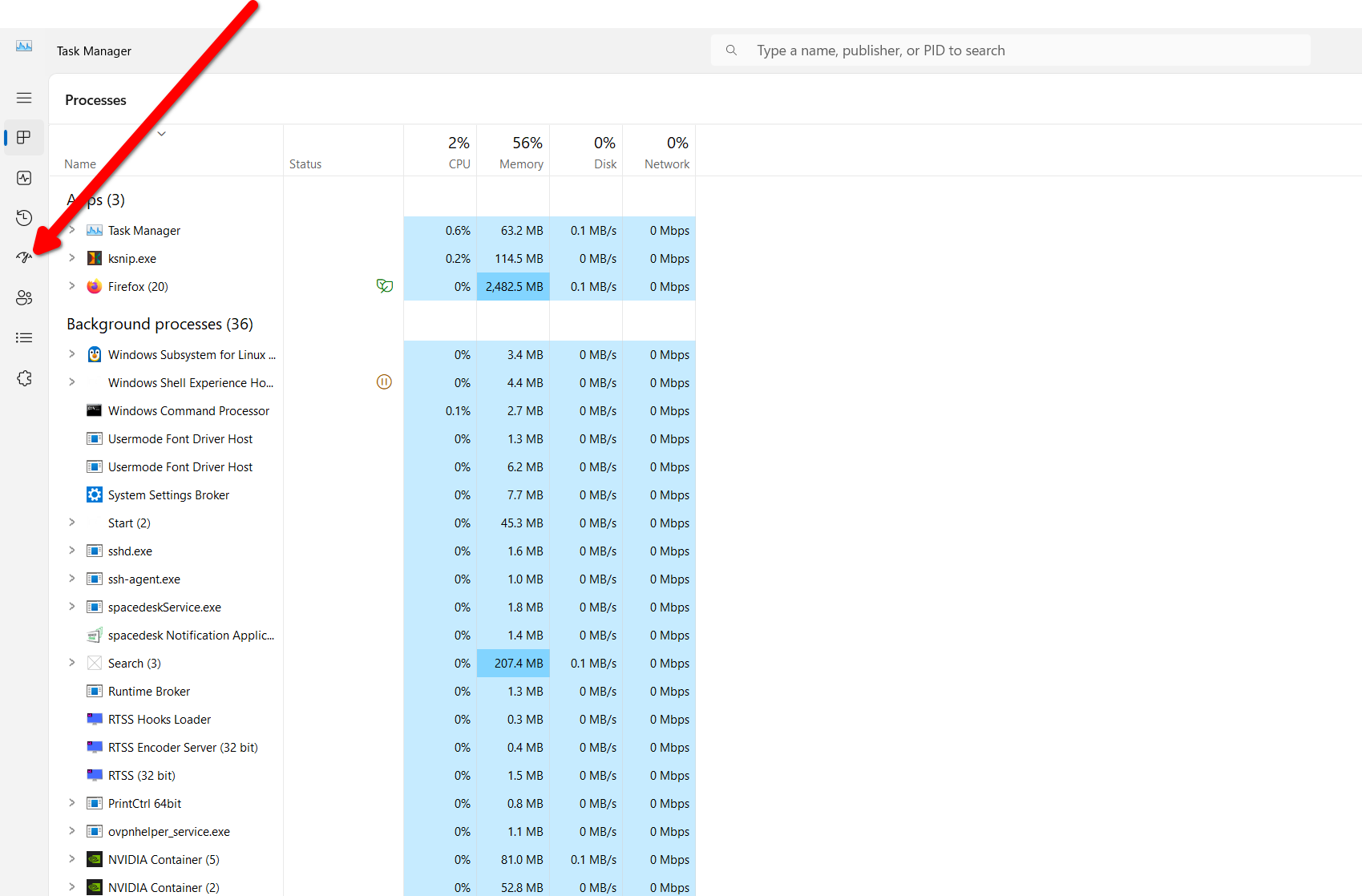
Task: Select the ksnip.exe process
Action: pos(131,258)
